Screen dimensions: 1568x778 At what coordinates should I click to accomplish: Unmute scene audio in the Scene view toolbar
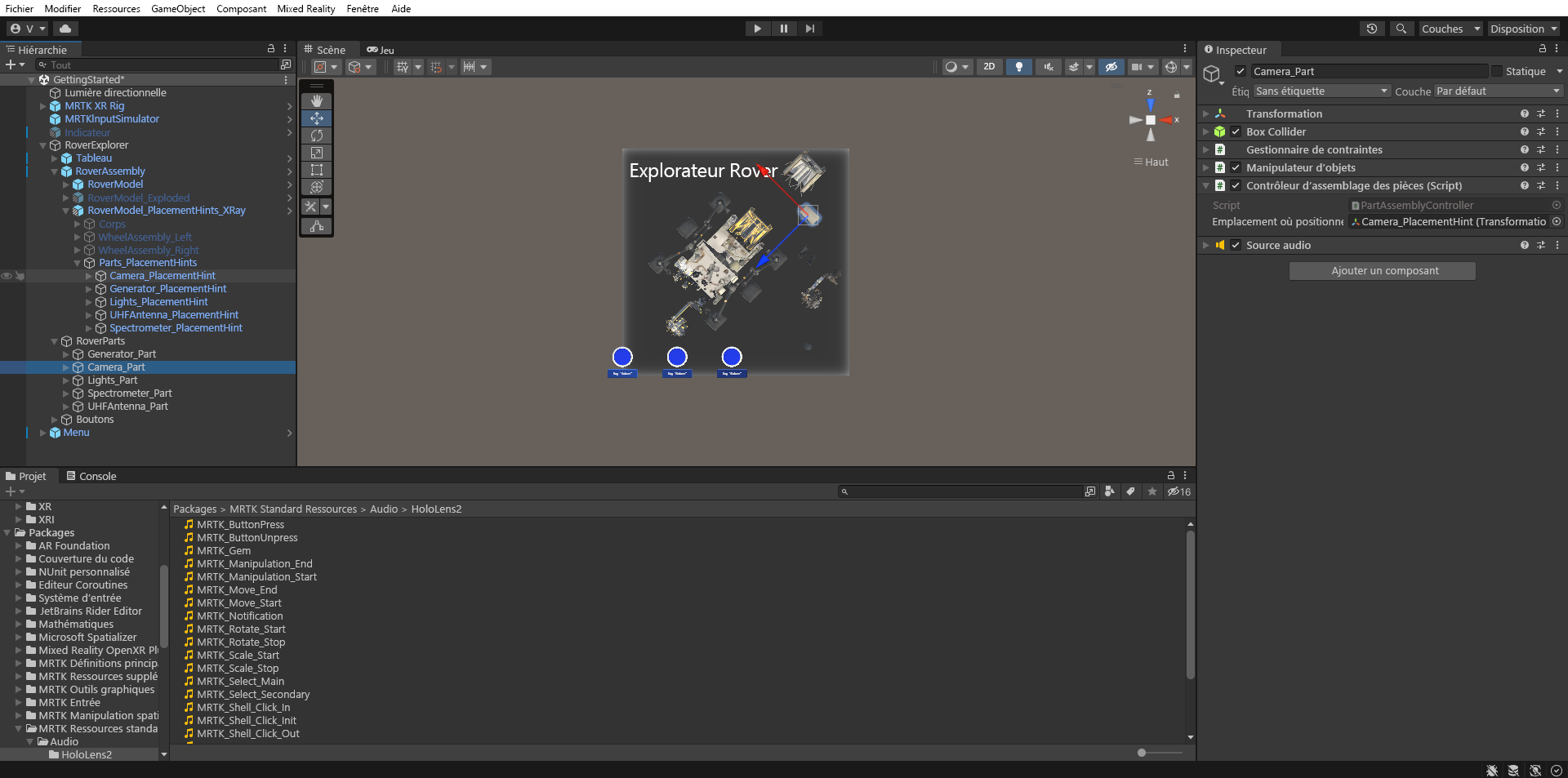(x=1048, y=67)
